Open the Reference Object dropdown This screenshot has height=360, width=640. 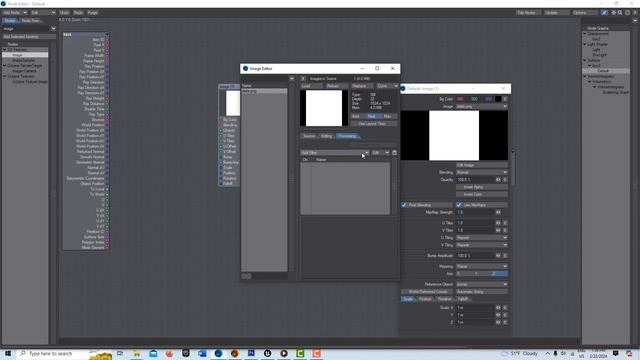click(482, 284)
